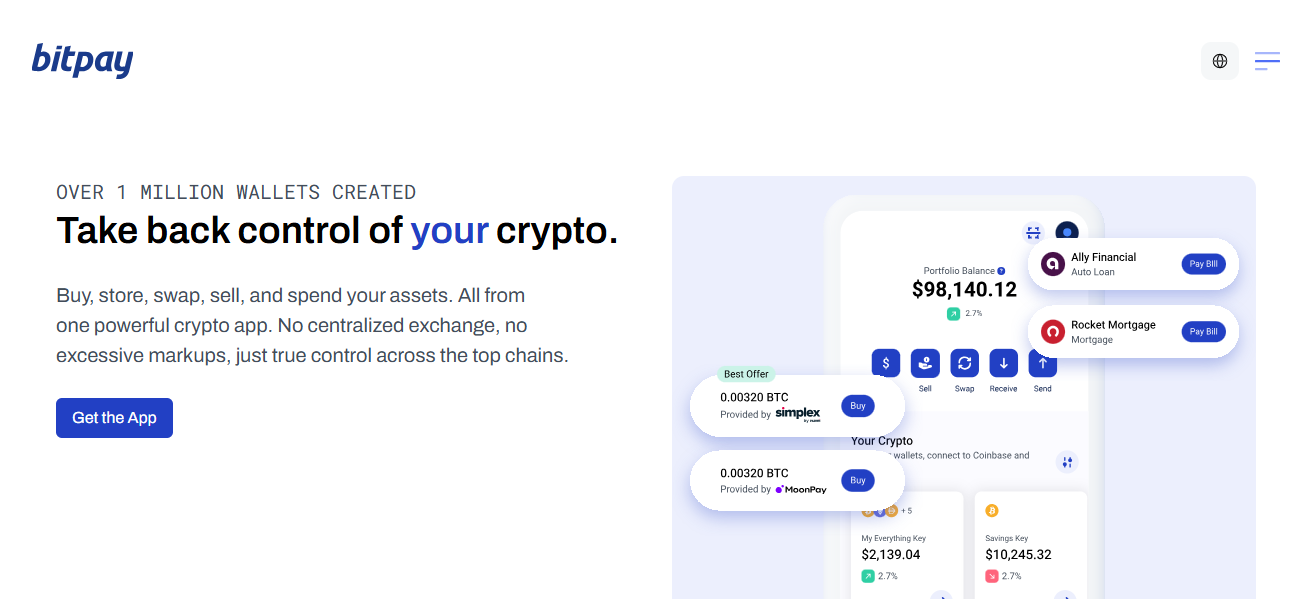This screenshot has height=599, width=1312.
Task: Click the Rocket Mortgage logo
Action: coord(1053,331)
